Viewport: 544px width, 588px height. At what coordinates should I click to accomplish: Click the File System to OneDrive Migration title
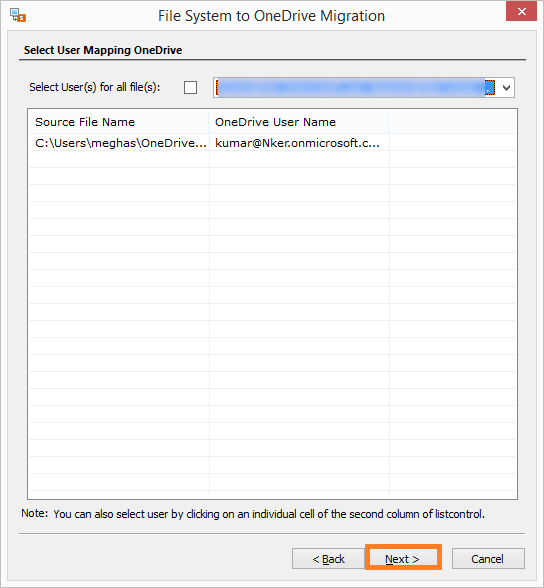271,16
